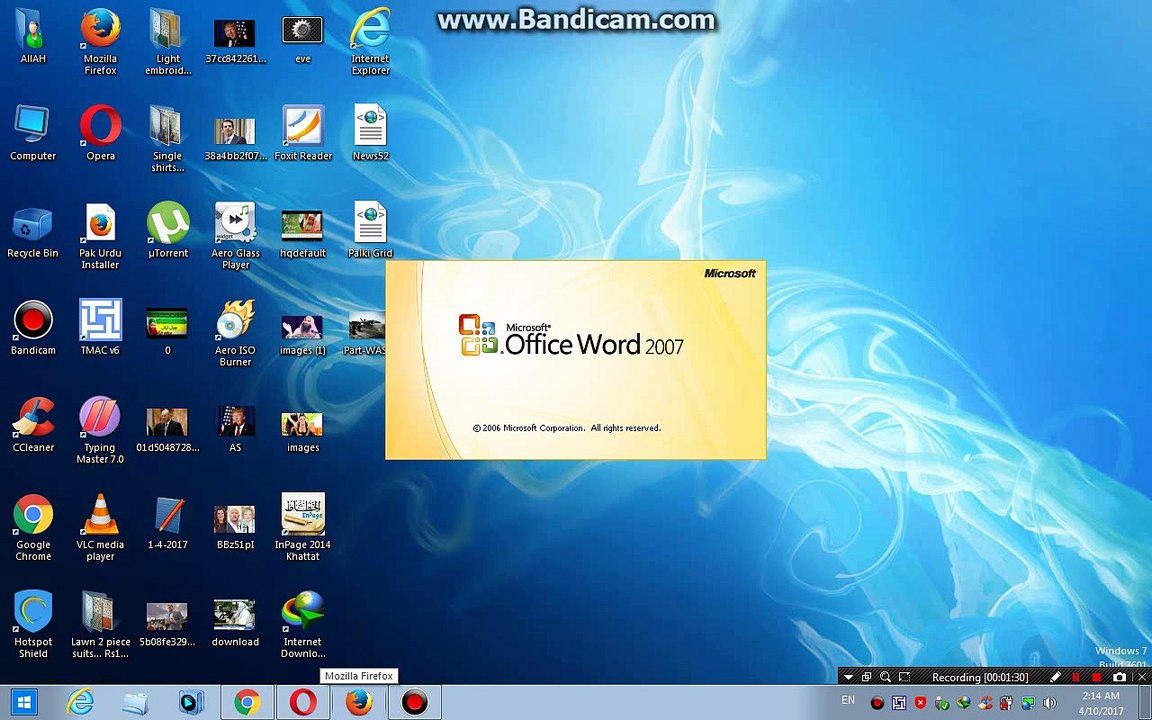Select the image file named 0
1152x720 pixels.
(x=168, y=331)
